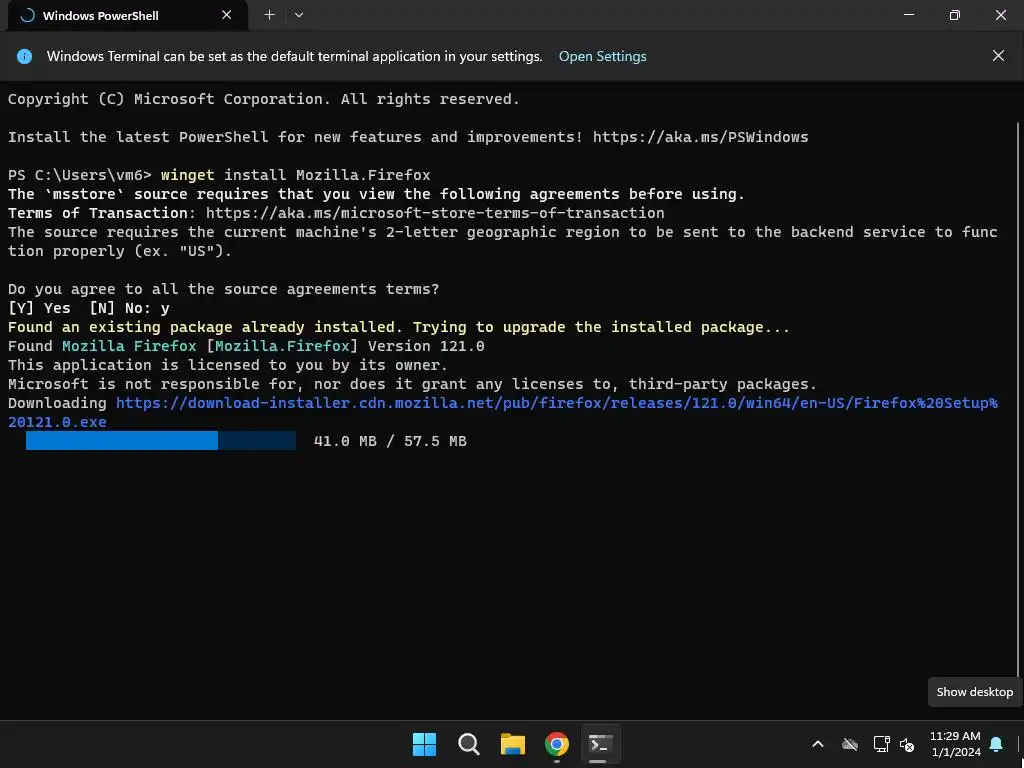Screen dimensions: 1024x768
Task: Restore down the terminal window
Action: coord(955,15)
